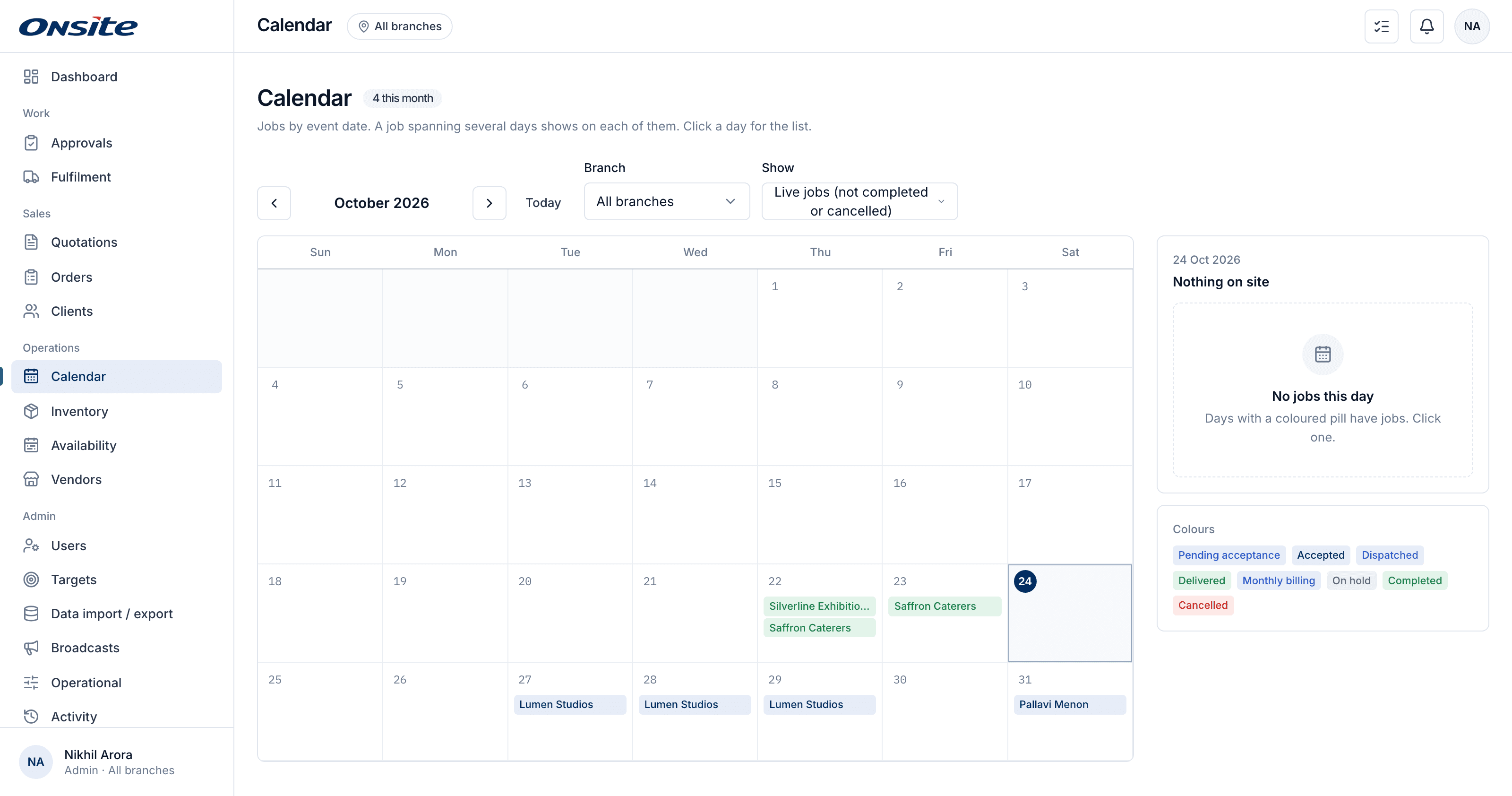Go to next month with right chevron
Image resolution: width=1512 pixels, height=796 pixels.
pos(489,203)
